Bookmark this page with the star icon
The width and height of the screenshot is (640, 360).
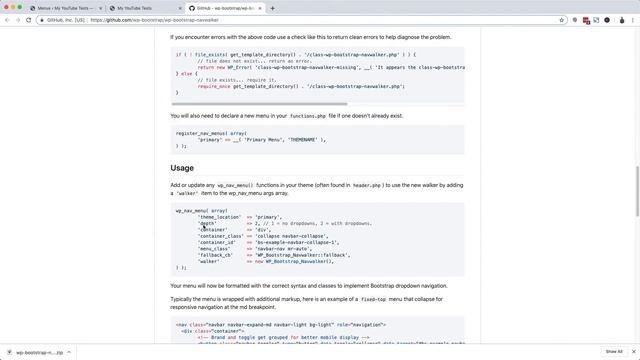point(561,20)
